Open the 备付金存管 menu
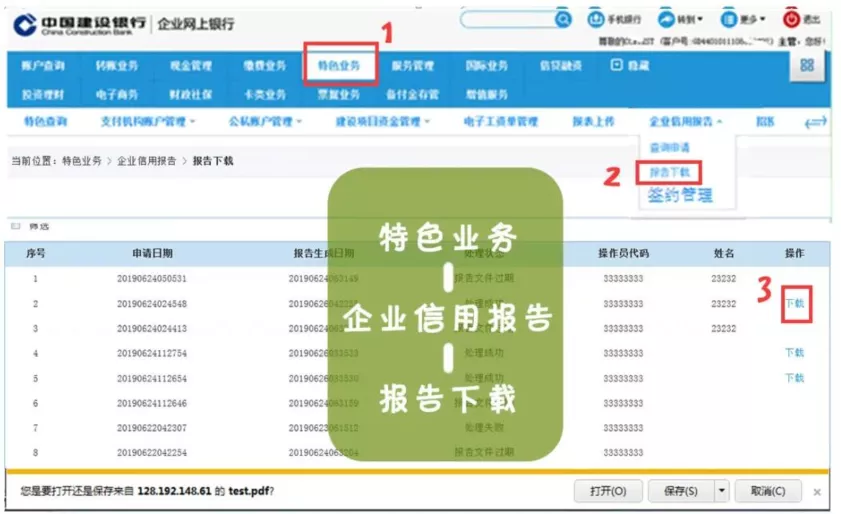841x514 pixels. (x=412, y=95)
